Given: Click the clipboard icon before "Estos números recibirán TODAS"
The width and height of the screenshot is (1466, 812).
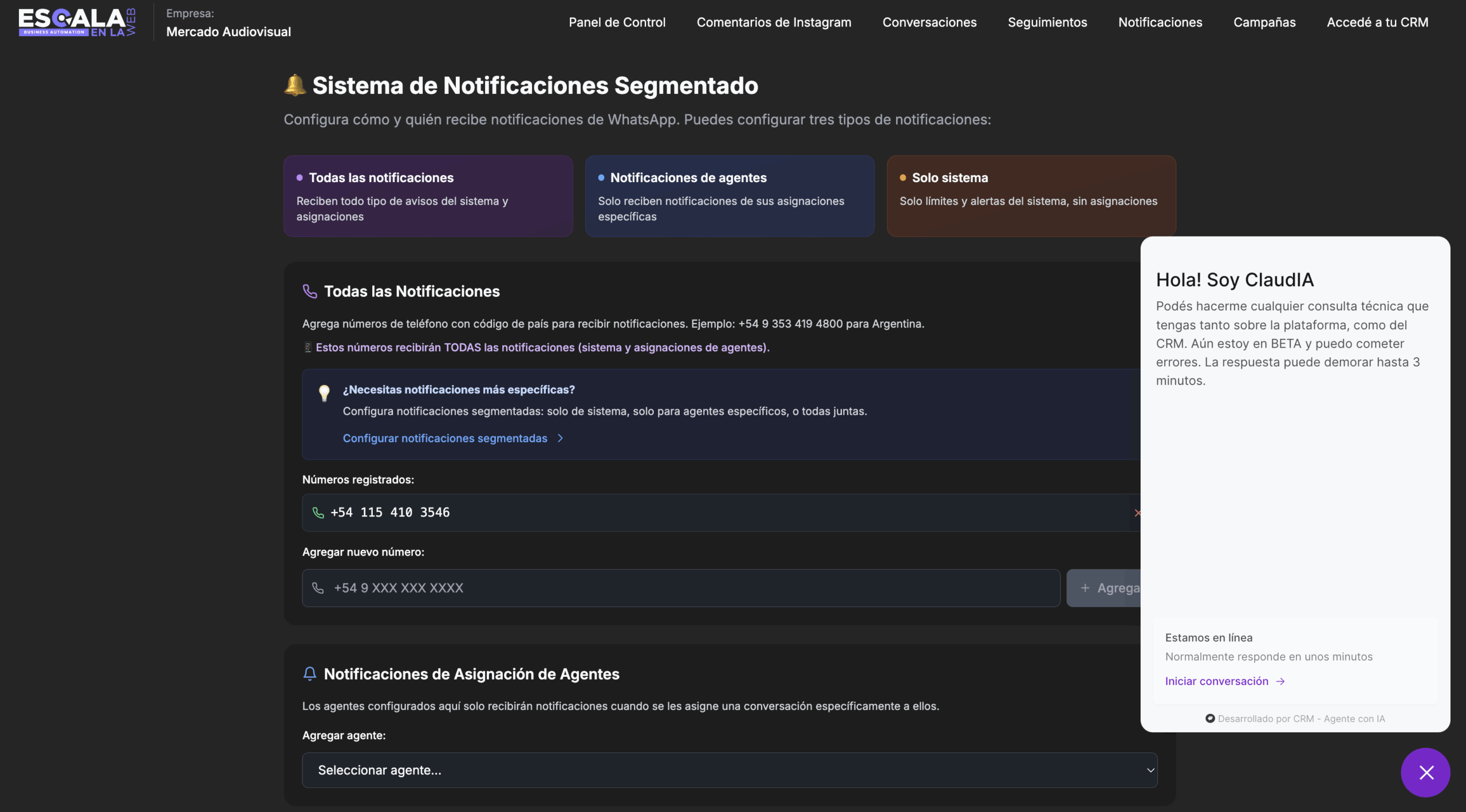Looking at the screenshot, I should coord(308,347).
